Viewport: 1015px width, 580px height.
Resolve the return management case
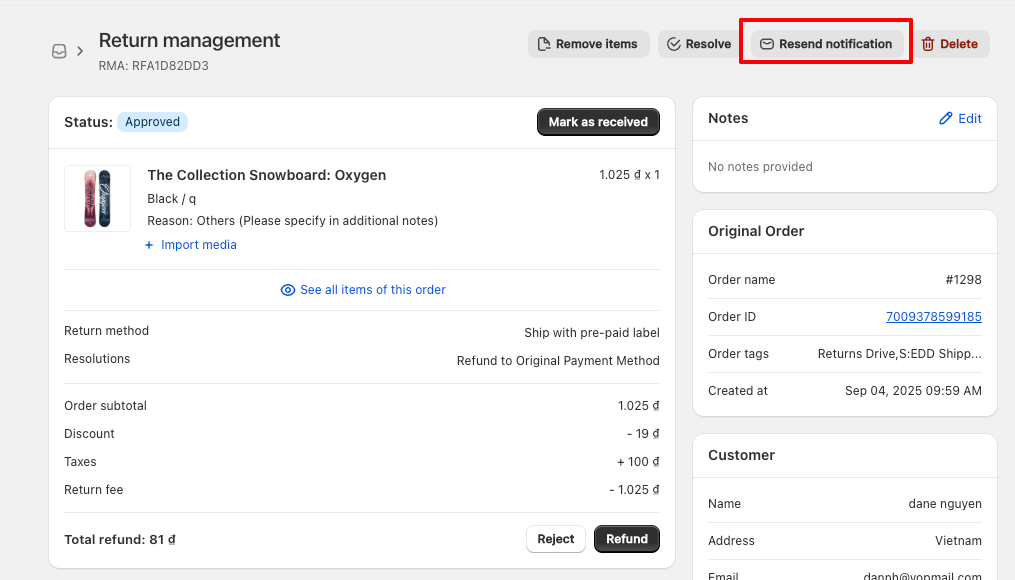pyautogui.click(x=697, y=44)
